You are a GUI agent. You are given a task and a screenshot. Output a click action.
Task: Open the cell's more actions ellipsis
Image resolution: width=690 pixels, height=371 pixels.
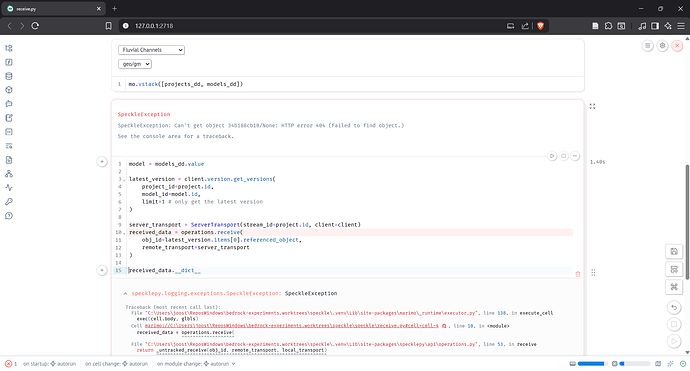575,156
